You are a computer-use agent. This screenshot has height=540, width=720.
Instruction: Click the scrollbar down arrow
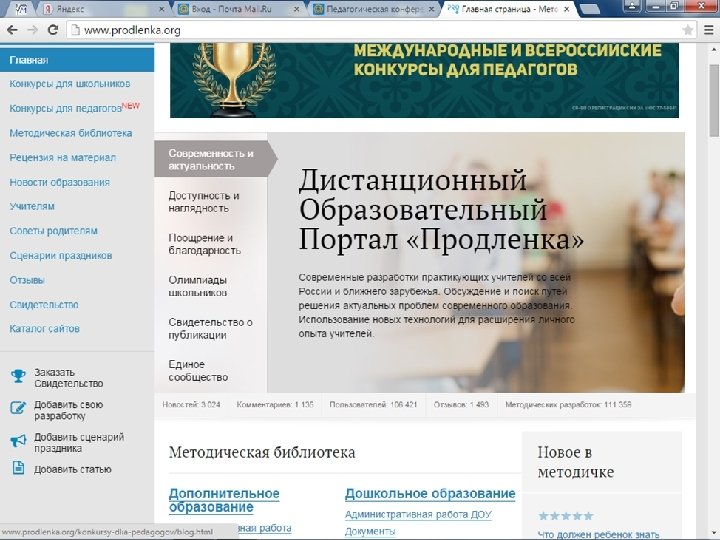pyautogui.click(x=714, y=534)
